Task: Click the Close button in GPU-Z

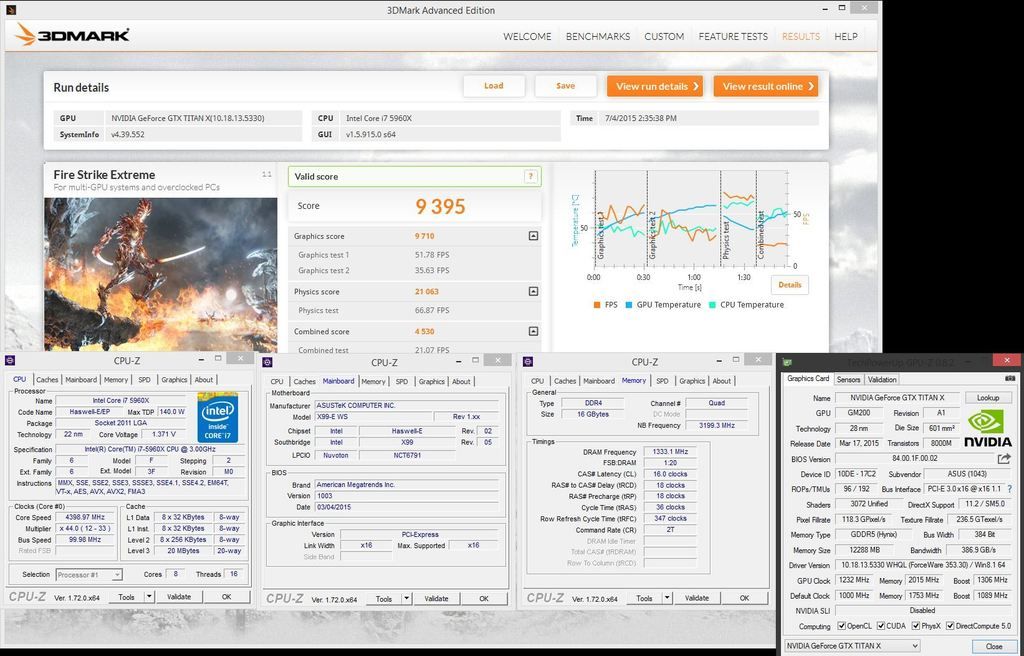Action: click(x=994, y=646)
